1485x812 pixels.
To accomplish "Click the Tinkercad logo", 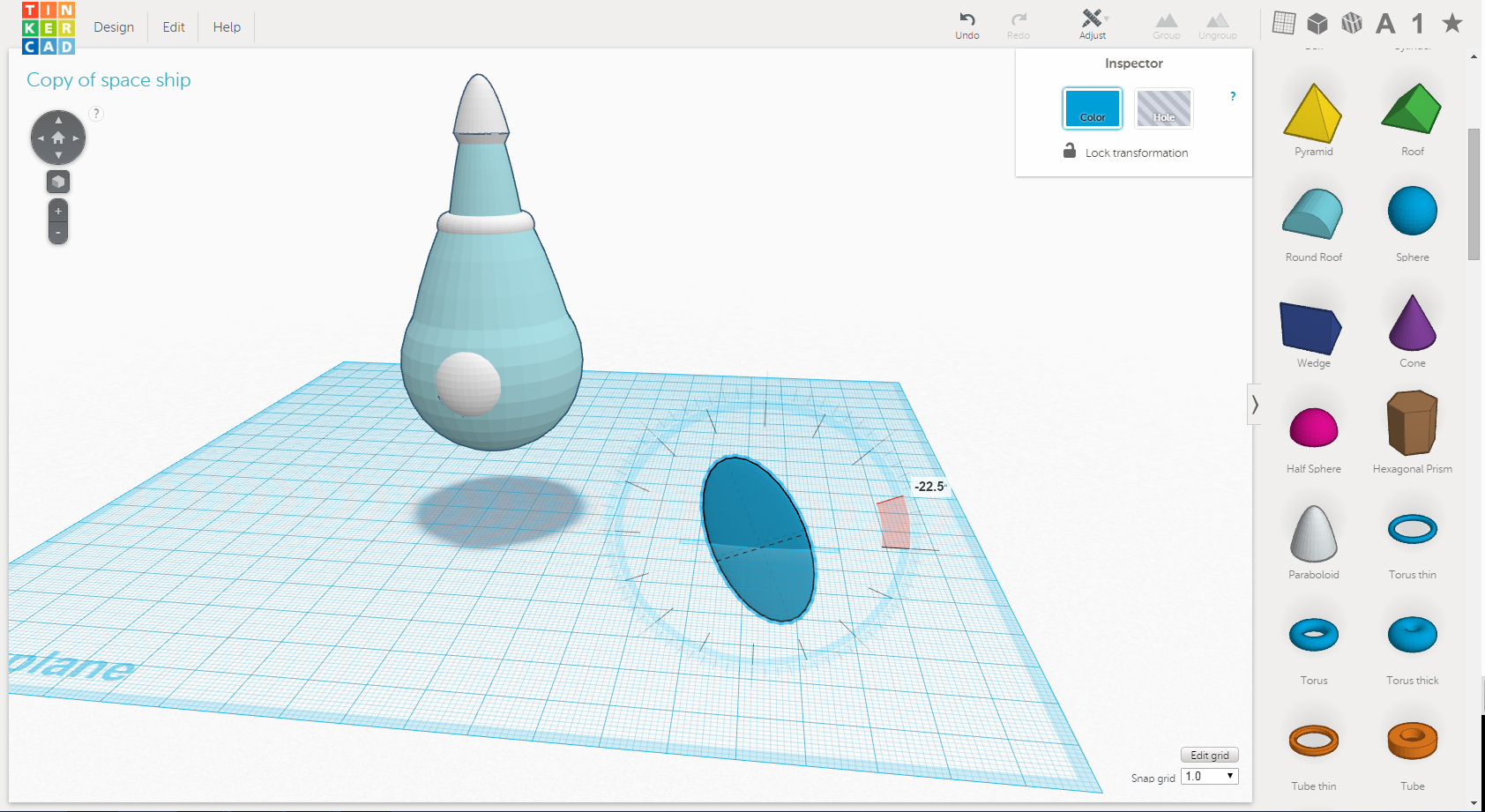I will tap(49, 28).
